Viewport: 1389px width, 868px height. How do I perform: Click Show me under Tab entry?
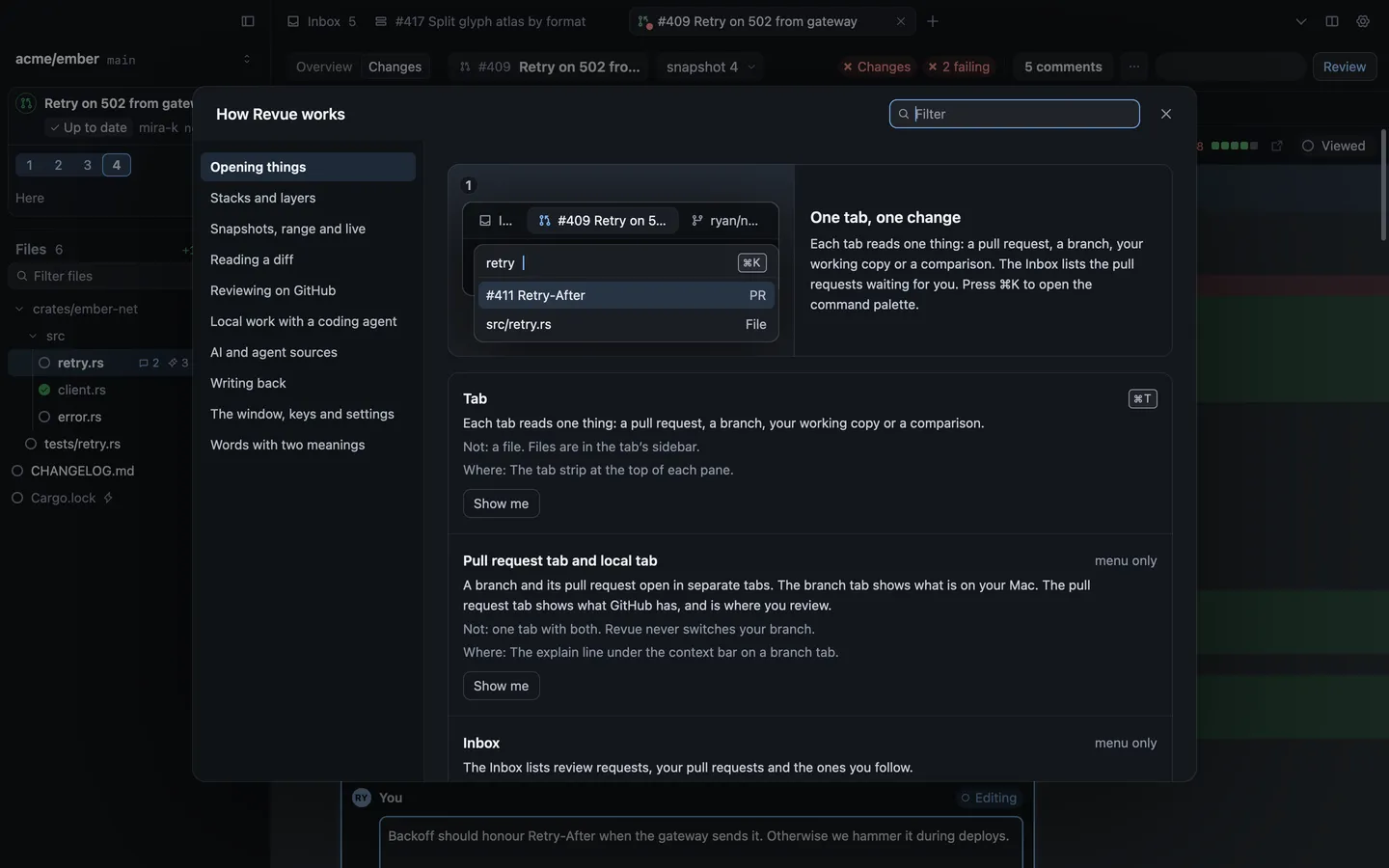tap(501, 503)
